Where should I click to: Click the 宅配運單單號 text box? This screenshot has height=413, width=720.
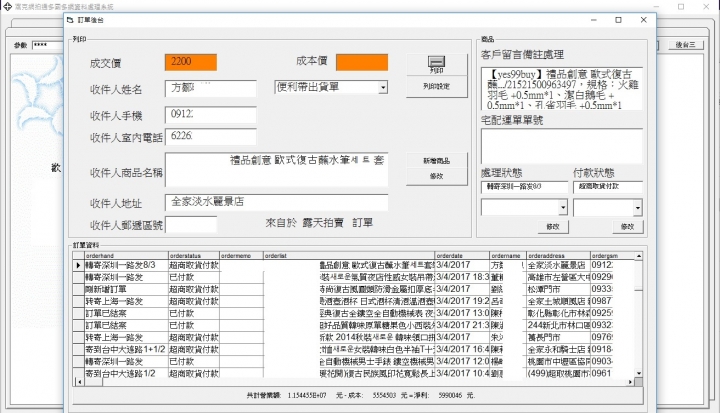[562, 146]
